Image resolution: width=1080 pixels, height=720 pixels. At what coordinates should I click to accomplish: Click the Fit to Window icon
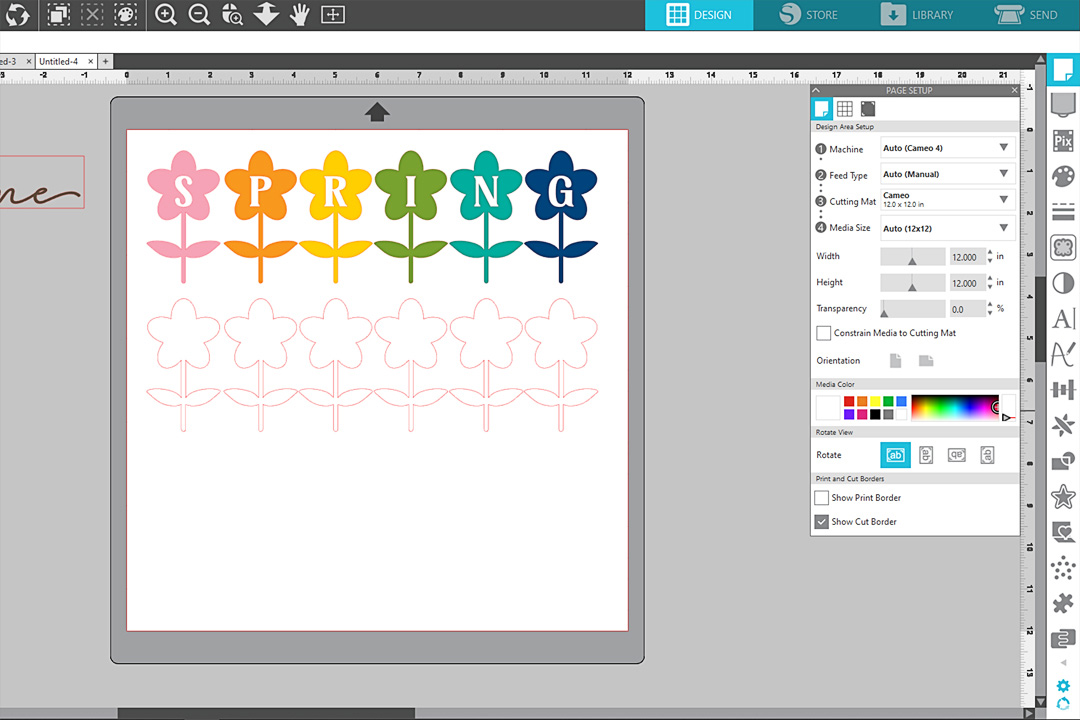(332, 15)
